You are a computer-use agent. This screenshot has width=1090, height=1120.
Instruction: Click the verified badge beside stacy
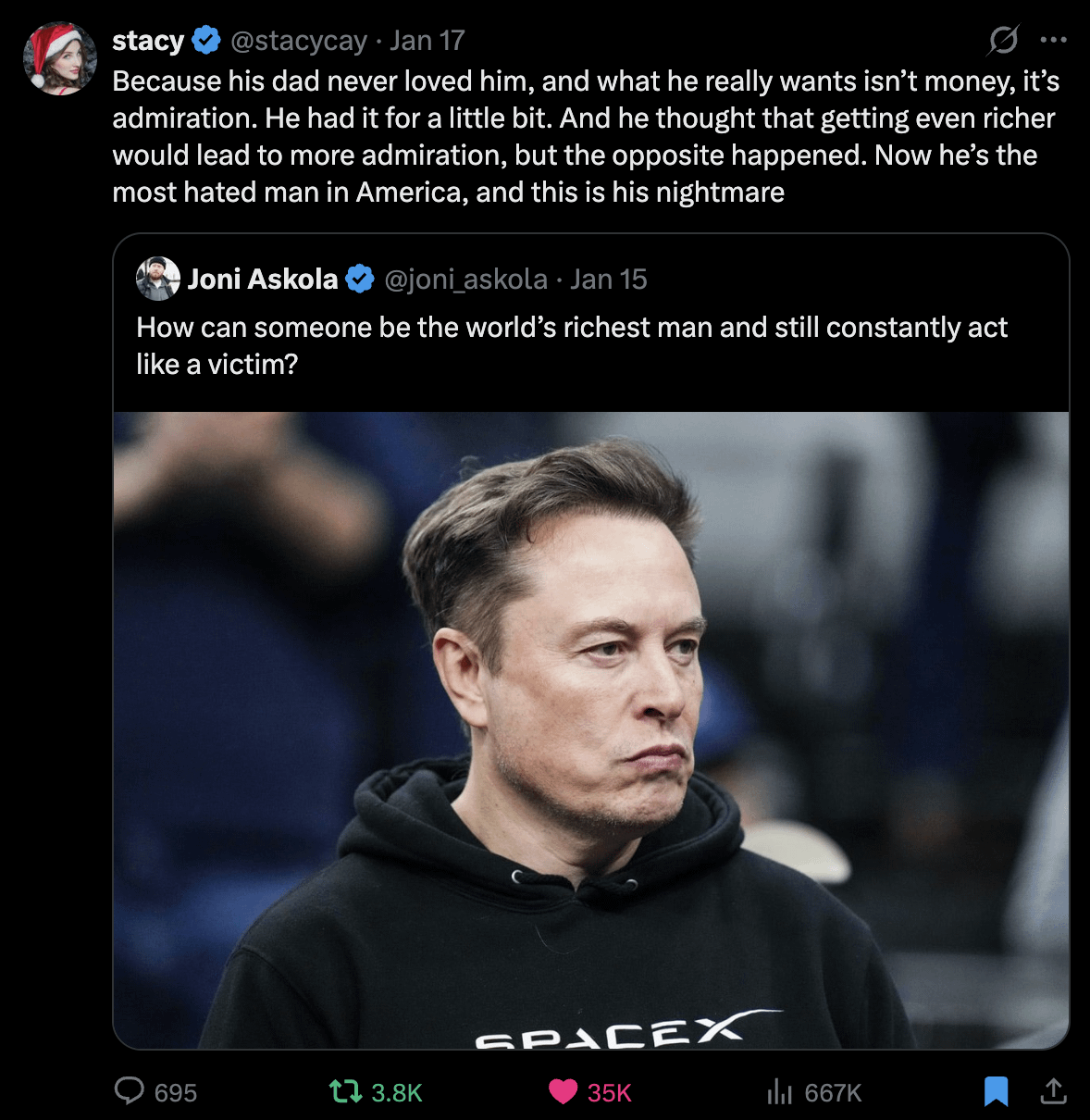pyautogui.click(x=205, y=41)
